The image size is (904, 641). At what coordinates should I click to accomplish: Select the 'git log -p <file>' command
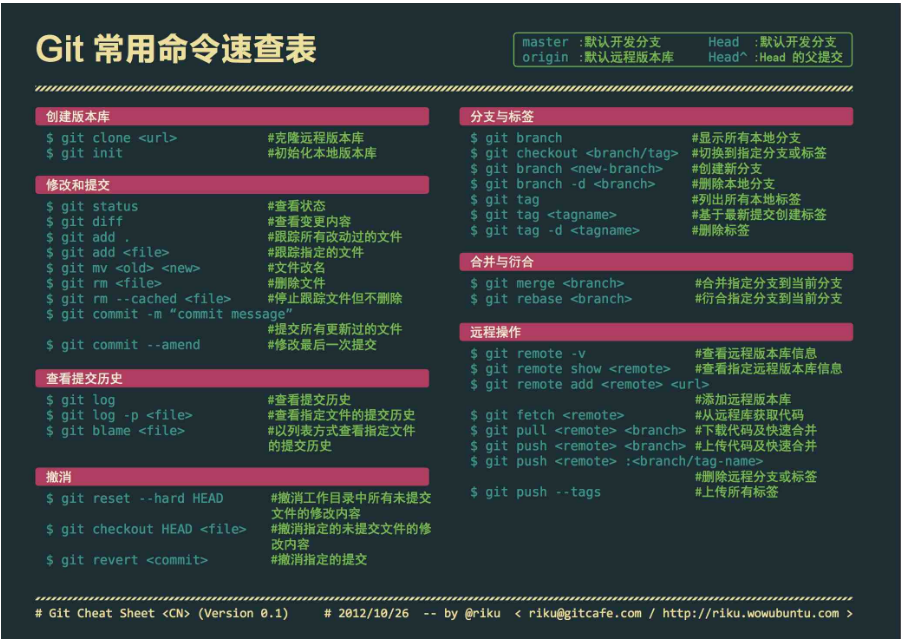coord(119,416)
